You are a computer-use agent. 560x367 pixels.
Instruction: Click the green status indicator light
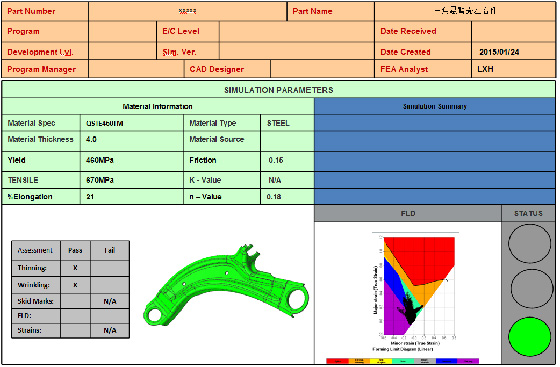tap(529, 337)
